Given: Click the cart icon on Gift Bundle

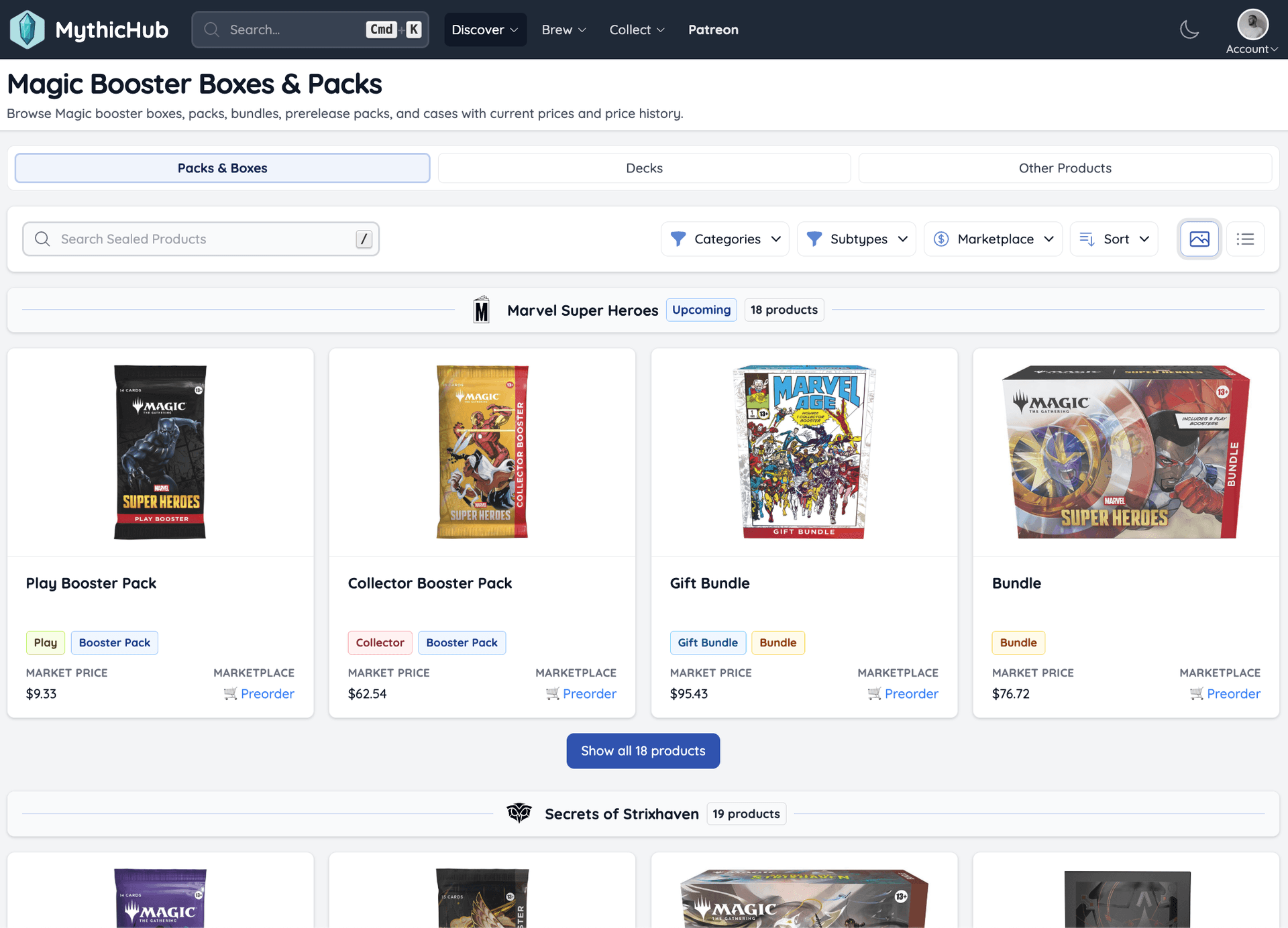Looking at the screenshot, I should (874, 694).
